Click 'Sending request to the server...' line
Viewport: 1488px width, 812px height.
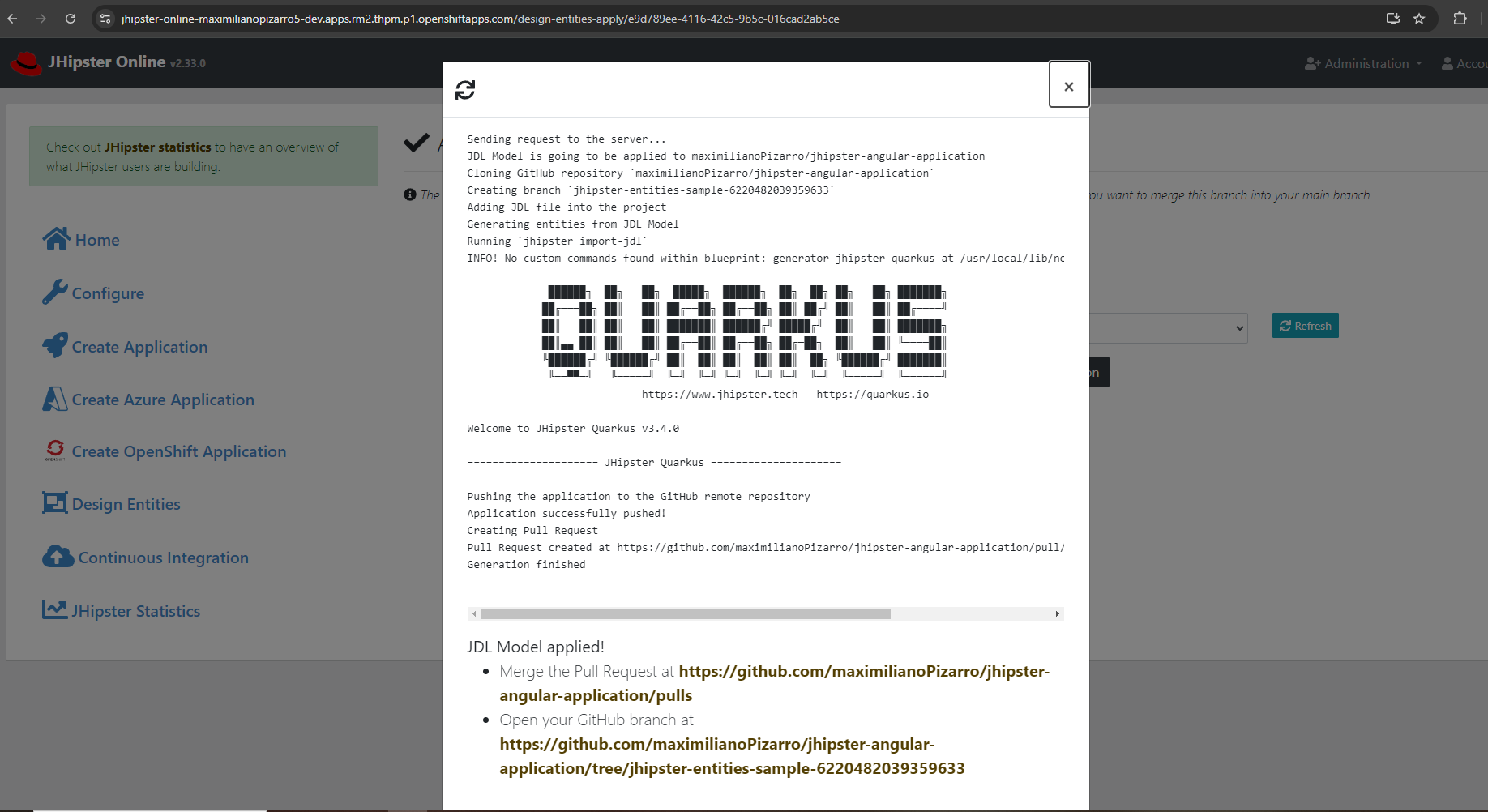pyautogui.click(x=567, y=139)
